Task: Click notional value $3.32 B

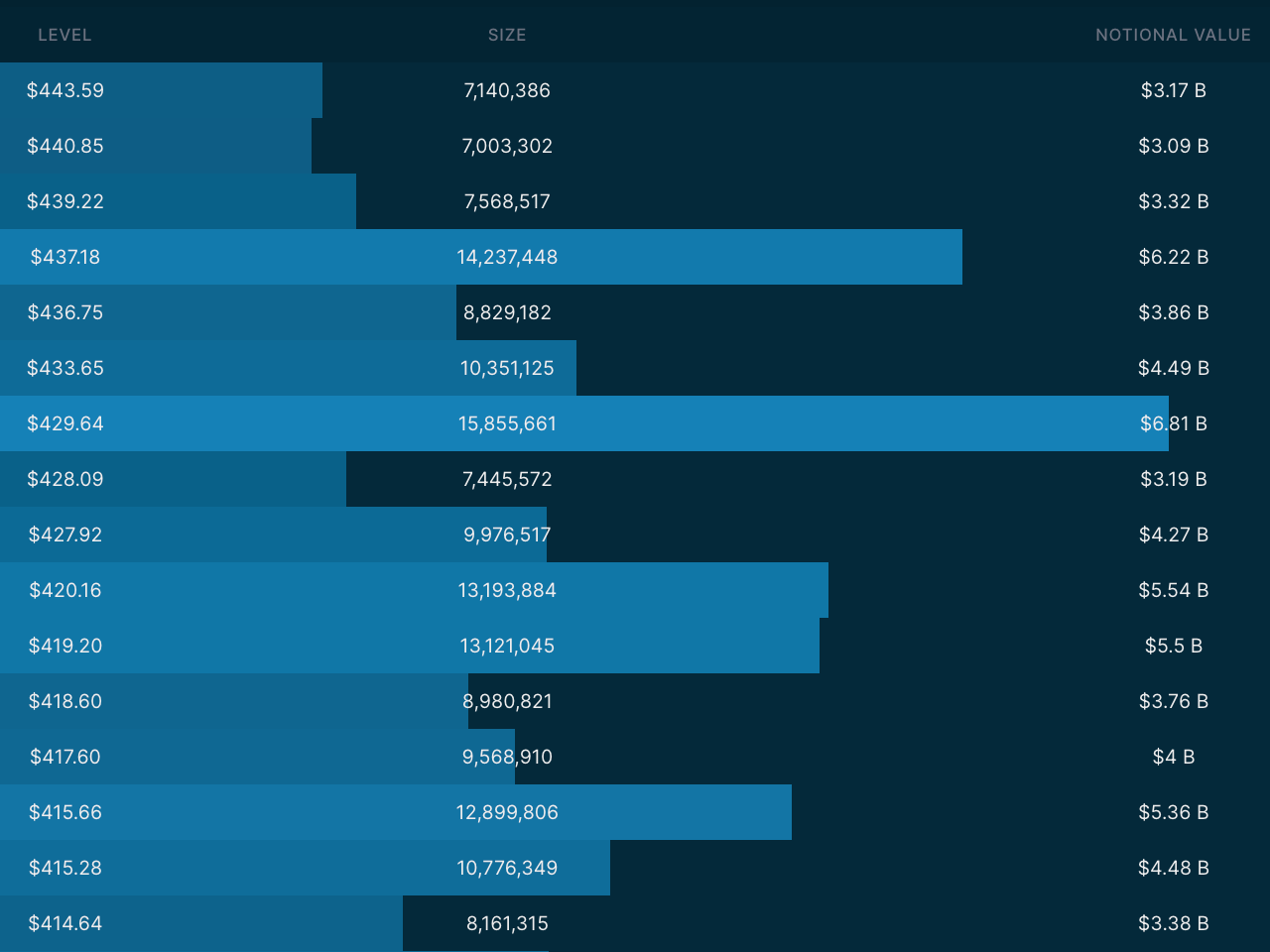Action: (x=1174, y=201)
